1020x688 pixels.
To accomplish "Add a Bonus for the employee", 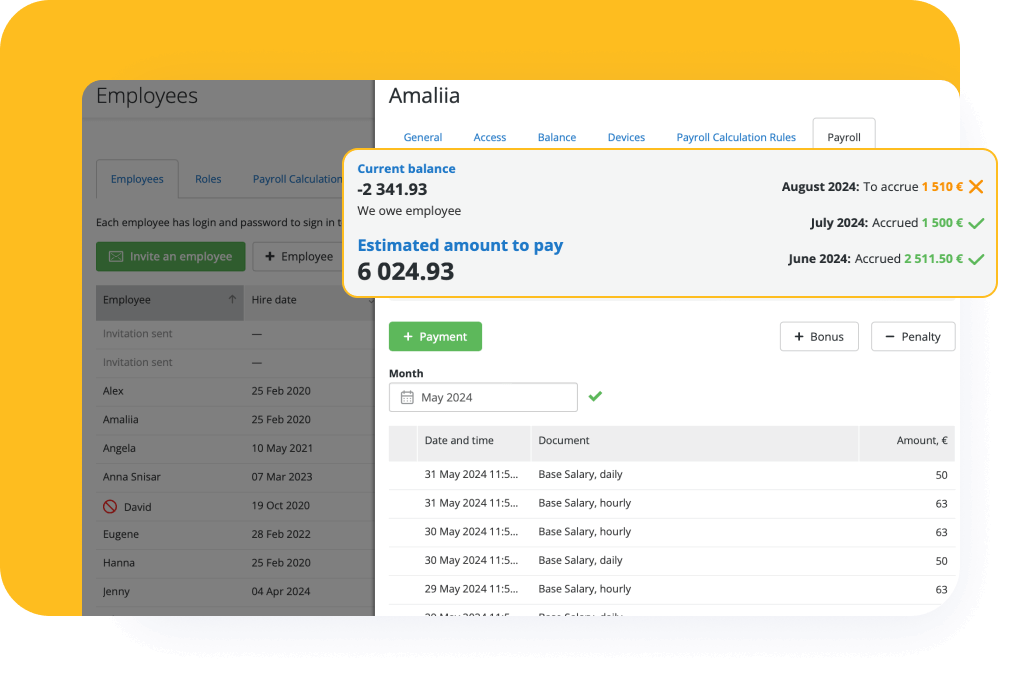I will coord(819,336).
